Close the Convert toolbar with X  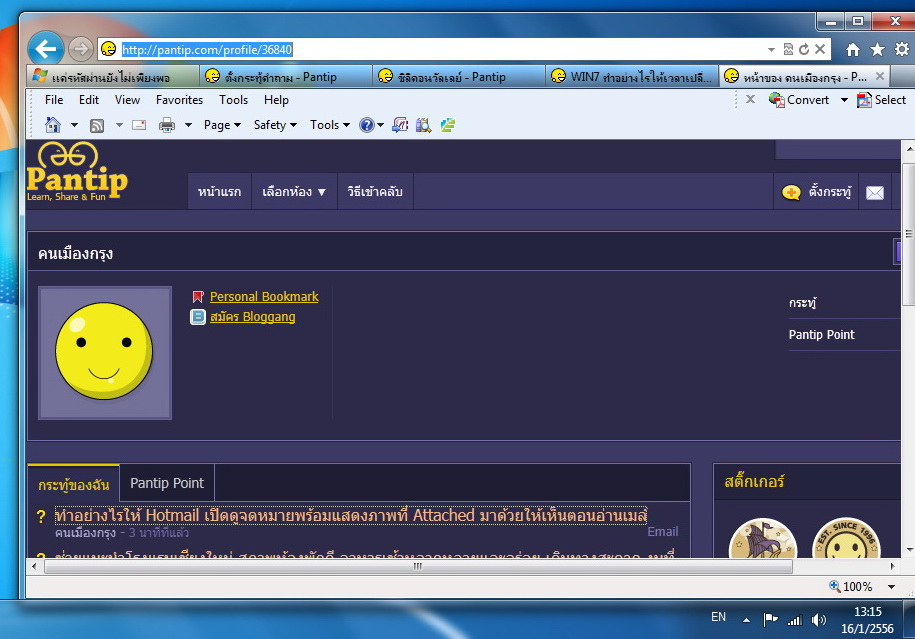click(750, 99)
